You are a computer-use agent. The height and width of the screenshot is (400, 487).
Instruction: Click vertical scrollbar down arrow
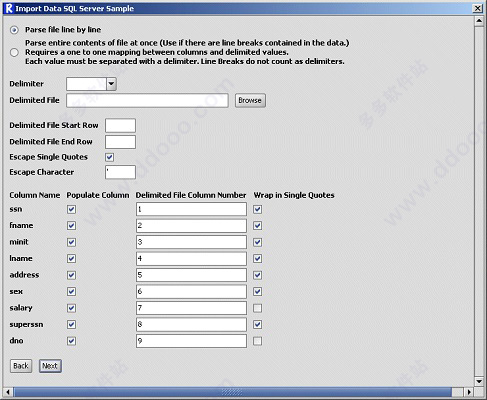[479, 381]
